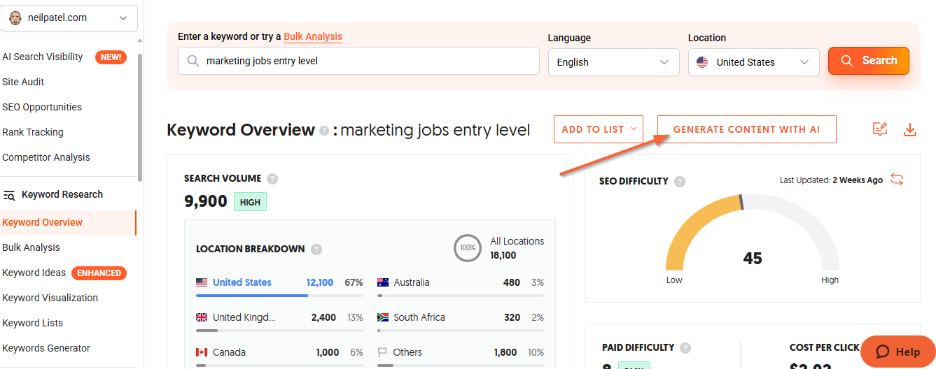936x369 pixels.
Task: Open the neilpatel.com project dropdown
Action: (x=69, y=18)
